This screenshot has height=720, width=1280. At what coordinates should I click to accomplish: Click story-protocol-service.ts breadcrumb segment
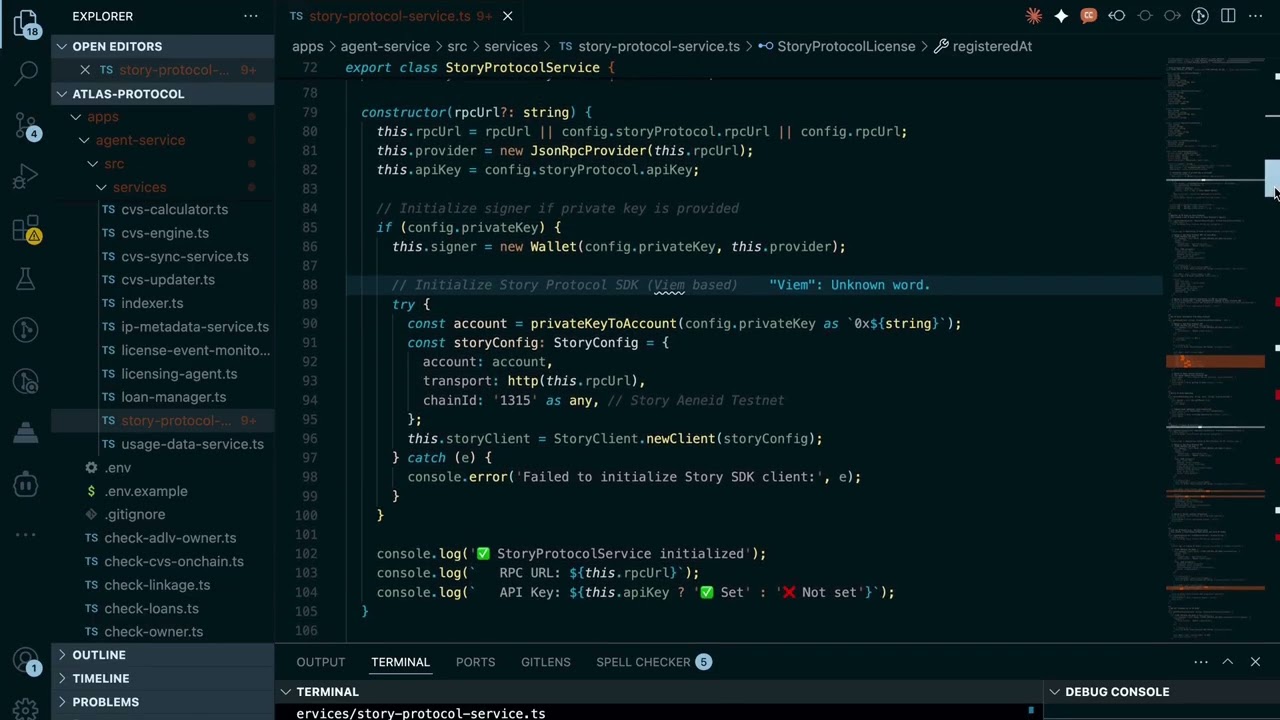659,46
